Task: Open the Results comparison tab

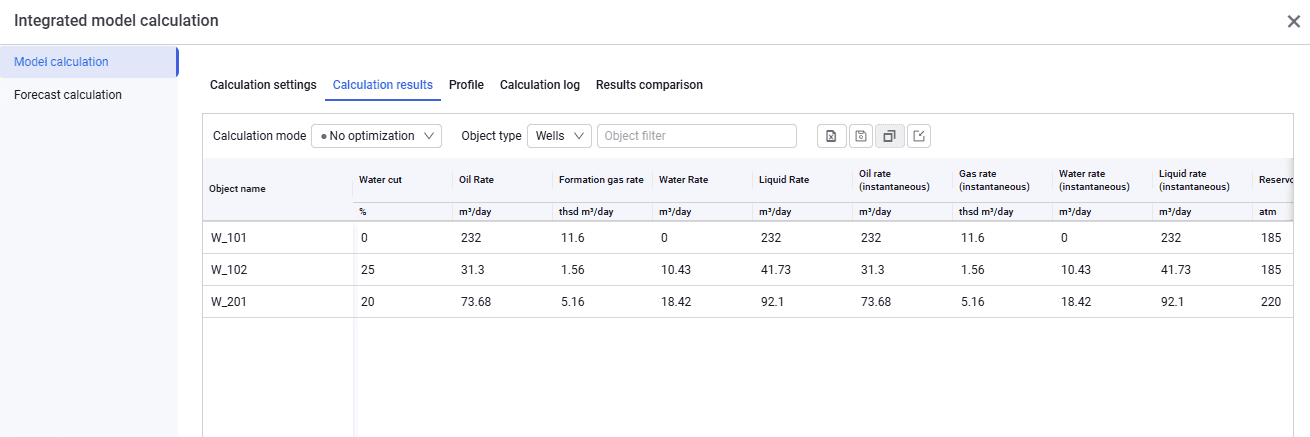Action: click(x=649, y=85)
